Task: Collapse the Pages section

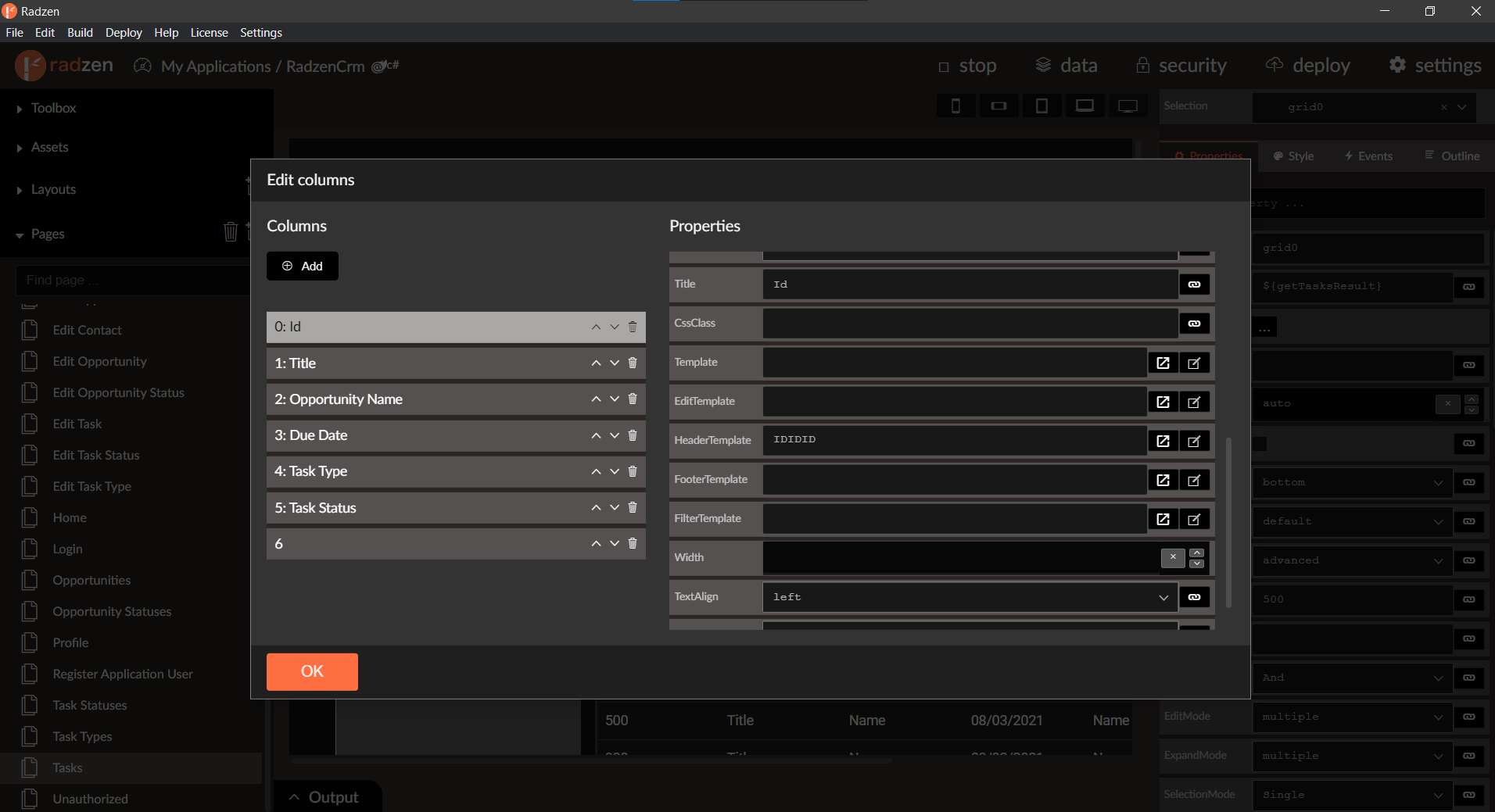Action: pos(20,234)
